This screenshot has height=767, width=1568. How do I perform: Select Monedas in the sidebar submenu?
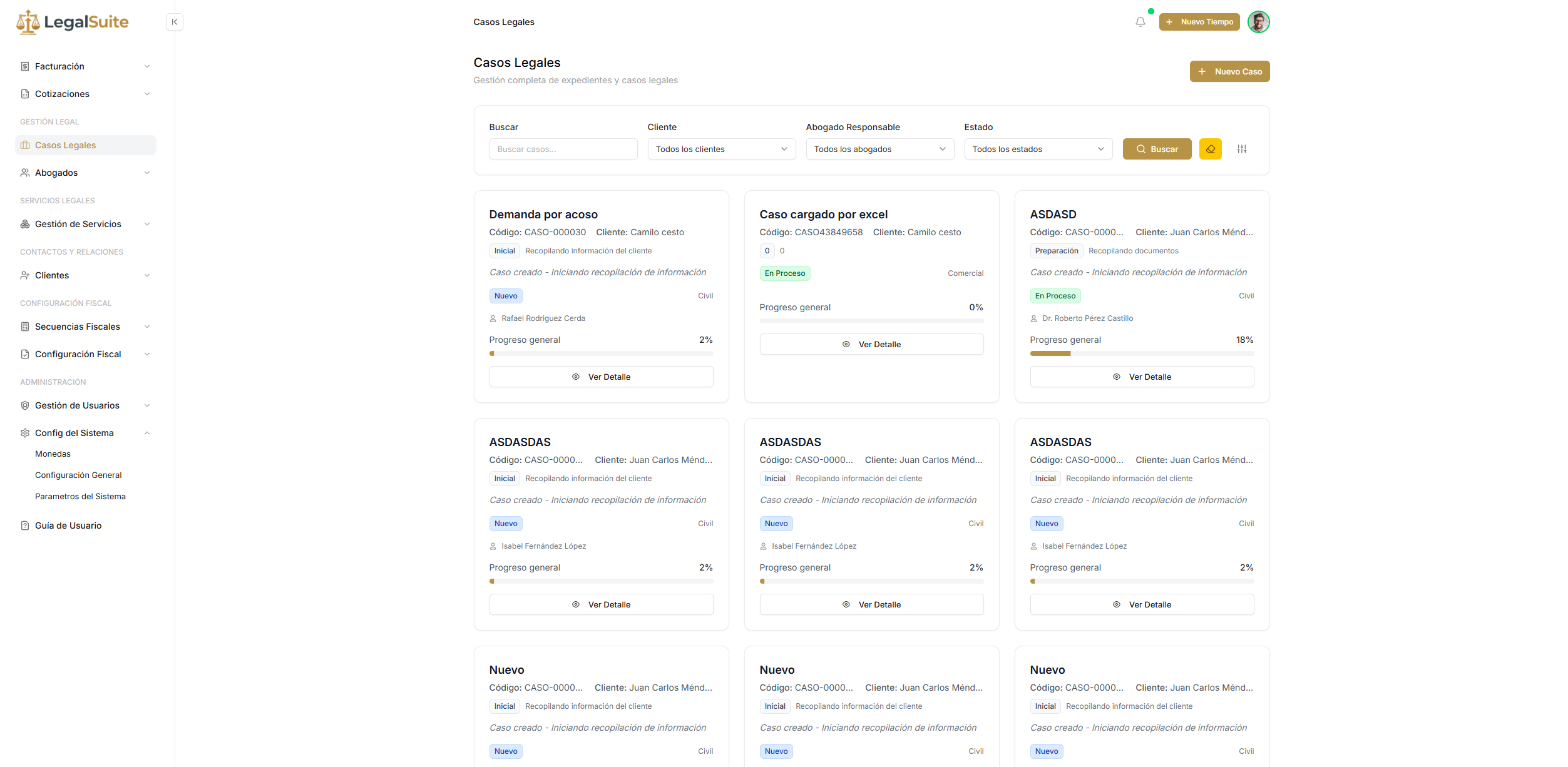(x=53, y=454)
